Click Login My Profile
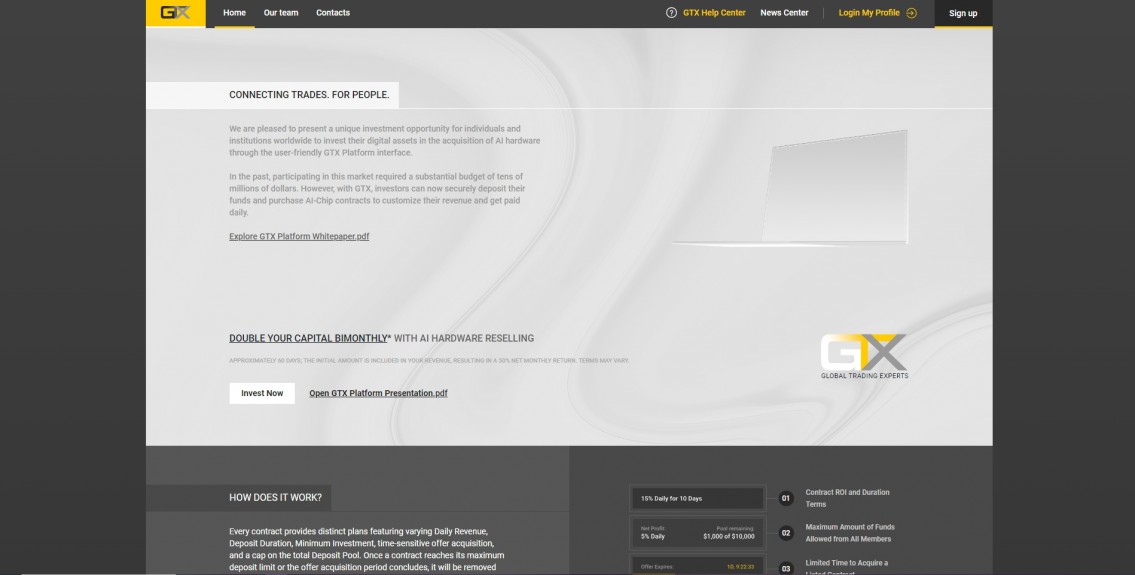Viewport: 1135px width, 575px height. pos(869,13)
